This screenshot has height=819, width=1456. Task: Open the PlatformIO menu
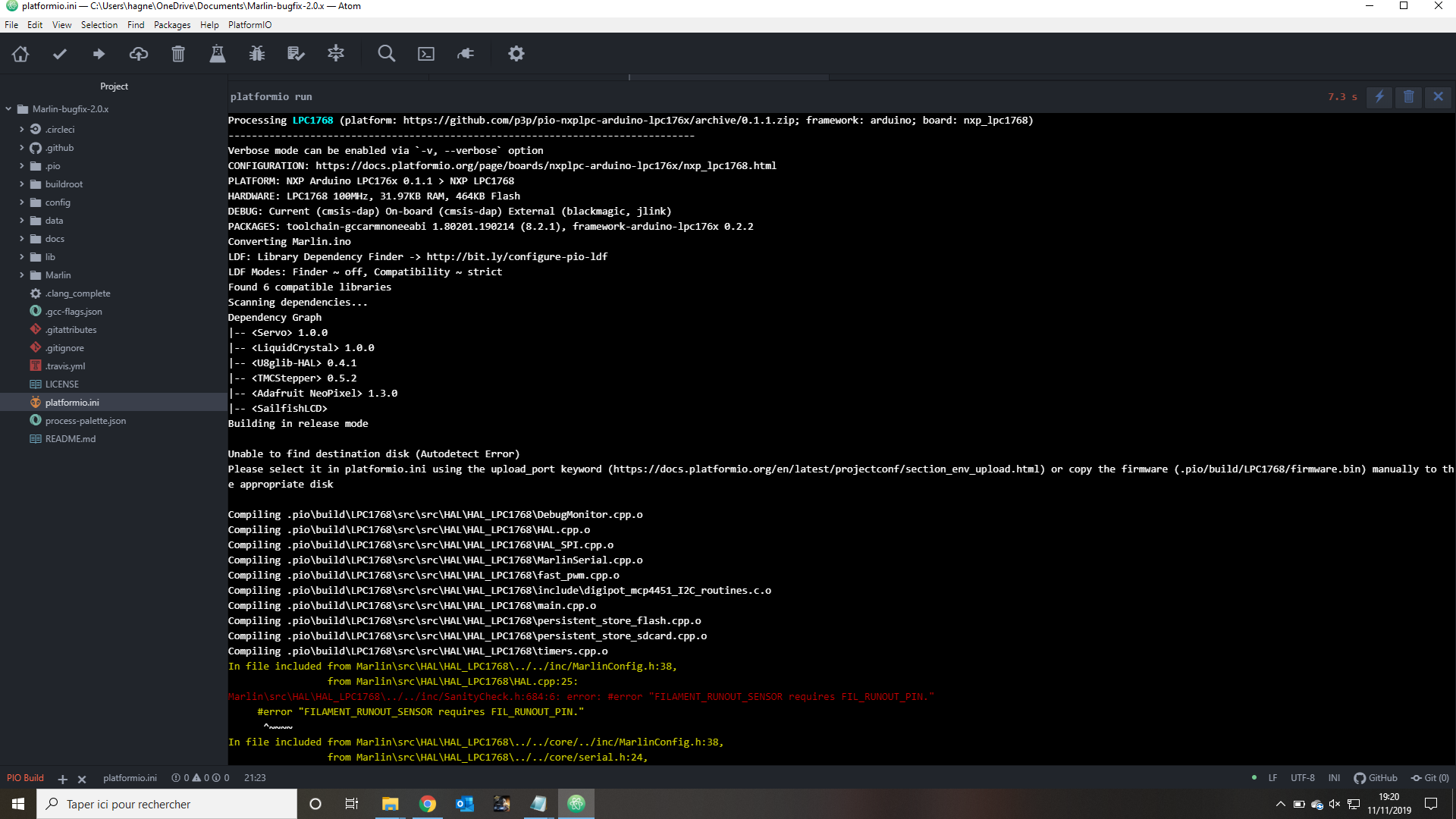click(249, 25)
